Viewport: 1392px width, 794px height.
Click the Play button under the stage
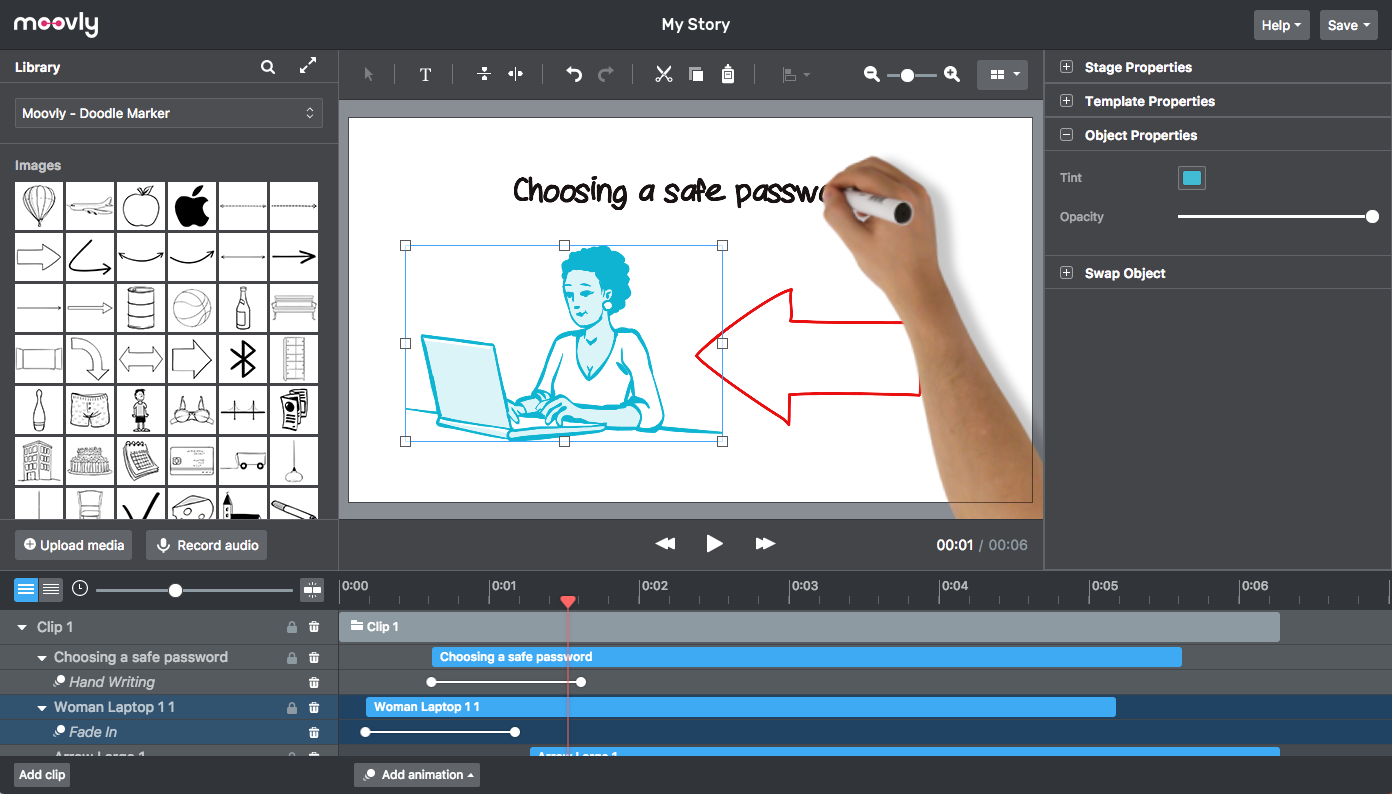[714, 544]
